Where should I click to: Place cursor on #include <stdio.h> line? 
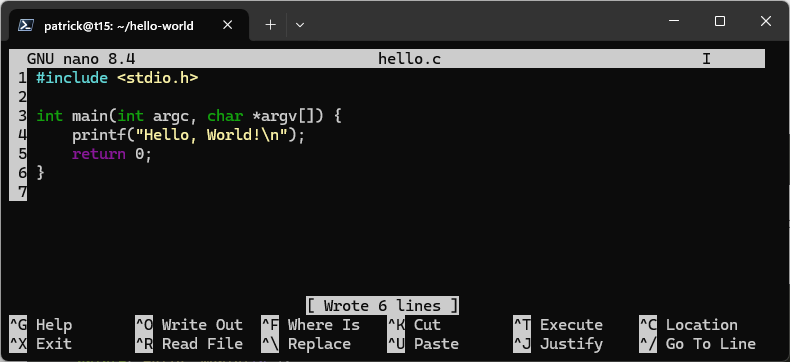click(117, 78)
